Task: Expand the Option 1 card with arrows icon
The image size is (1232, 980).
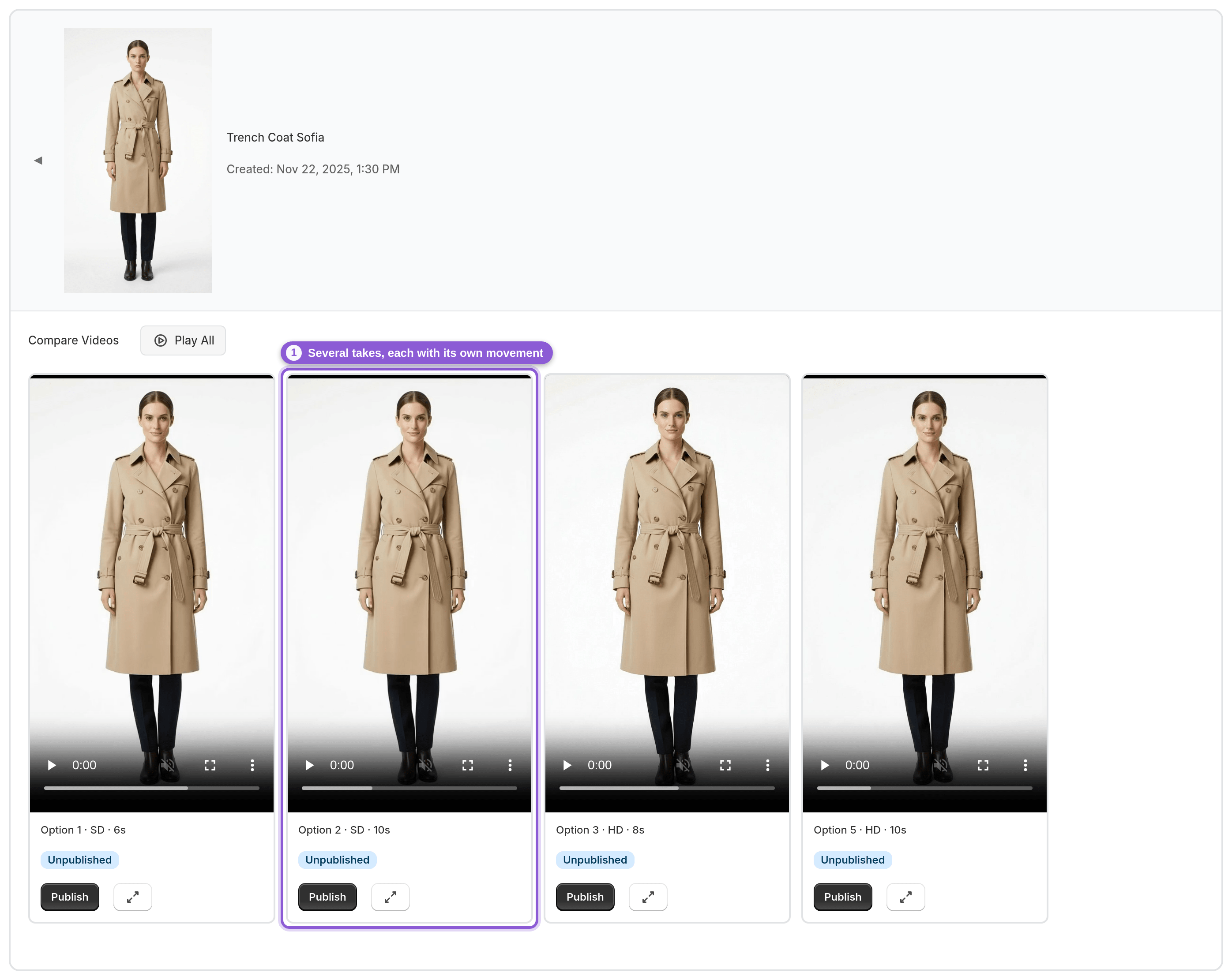Action: point(132,897)
